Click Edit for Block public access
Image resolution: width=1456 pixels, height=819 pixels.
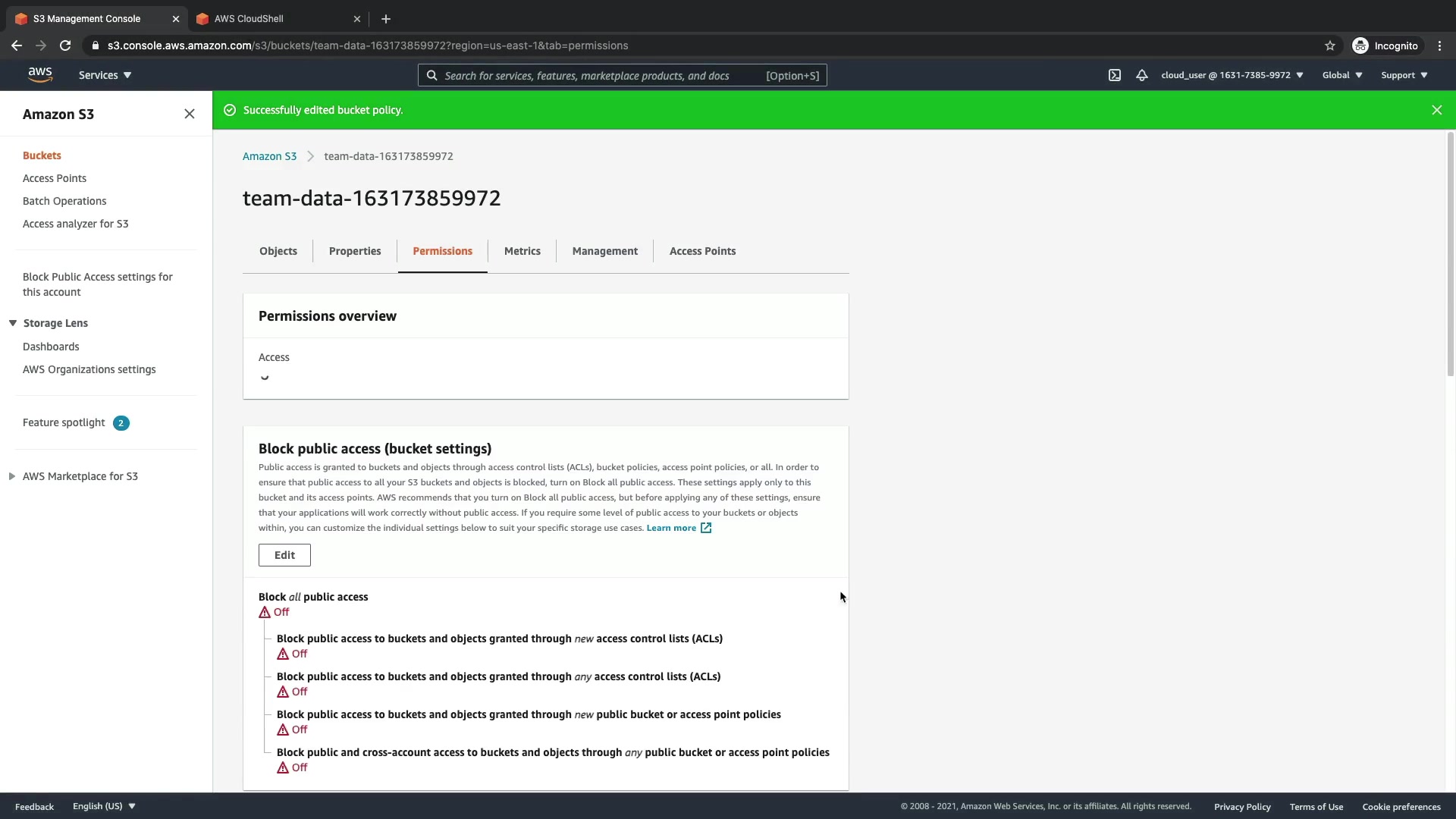coord(284,555)
